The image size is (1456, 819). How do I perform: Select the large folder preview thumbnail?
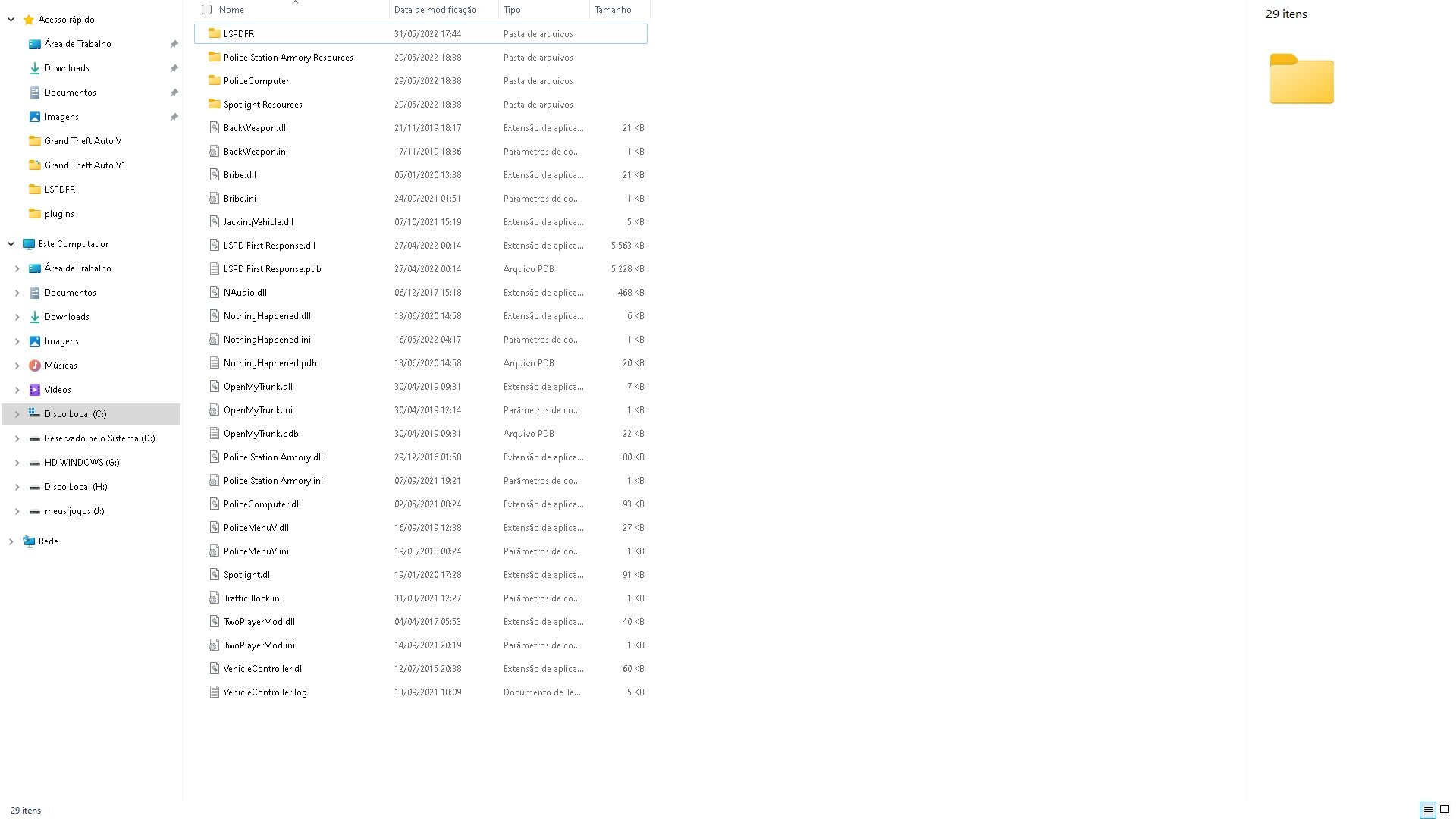(1301, 79)
